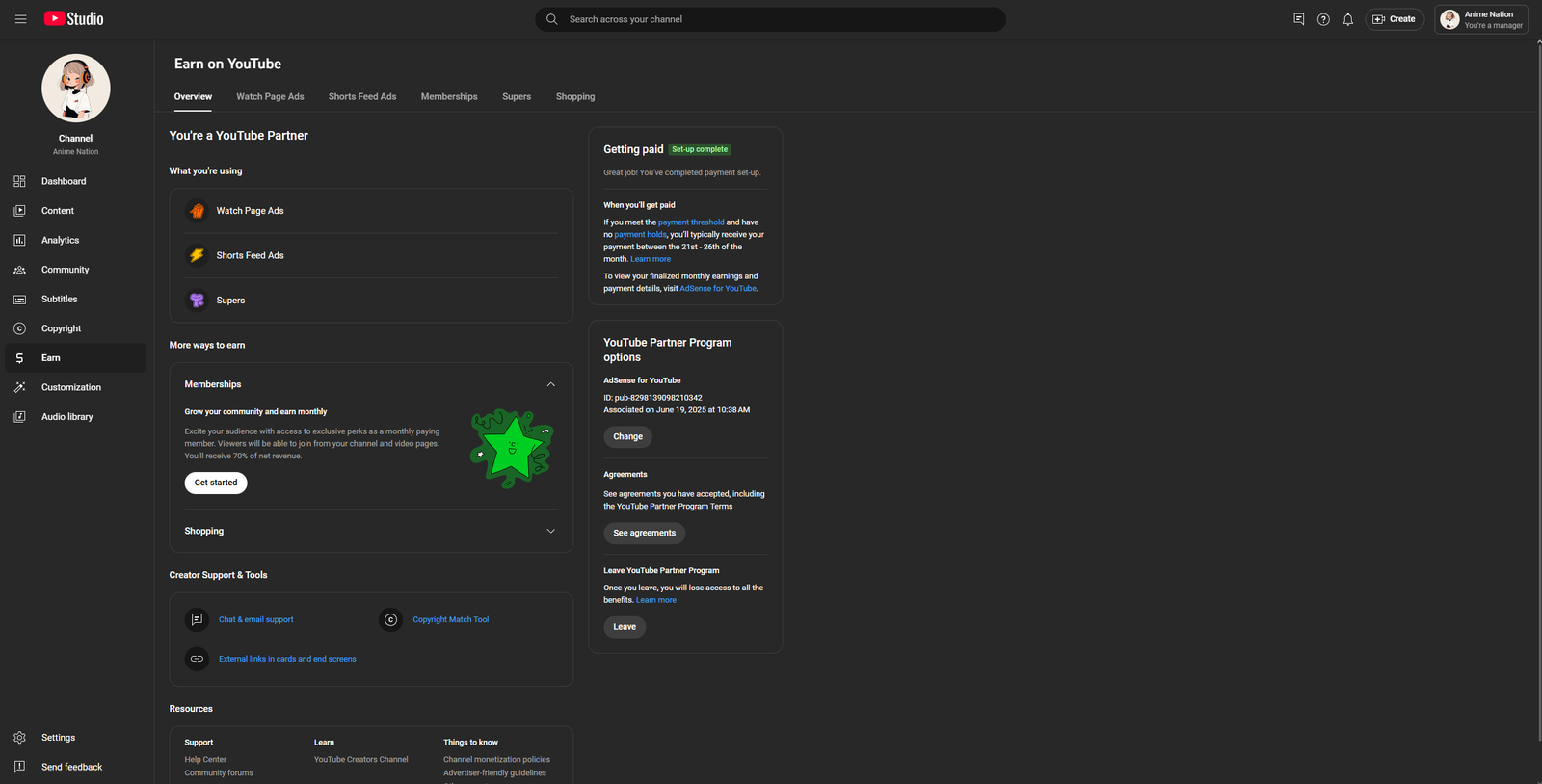Click the Analytics sidebar icon
Screen dimensions: 1542x784
pyautogui.click(x=19, y=241)
